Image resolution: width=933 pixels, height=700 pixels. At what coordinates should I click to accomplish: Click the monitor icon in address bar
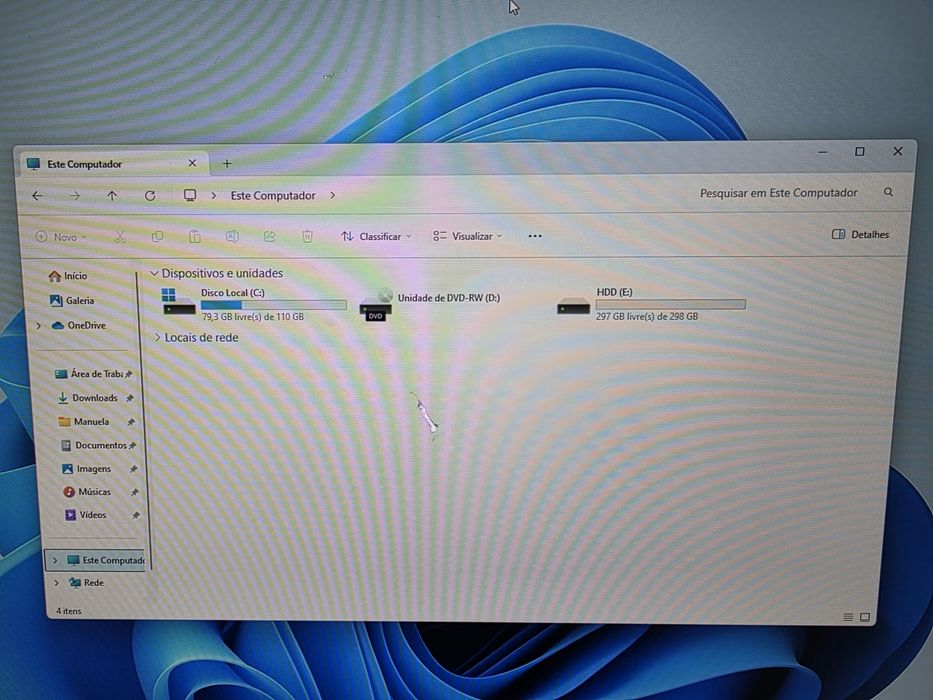(190, 195)
